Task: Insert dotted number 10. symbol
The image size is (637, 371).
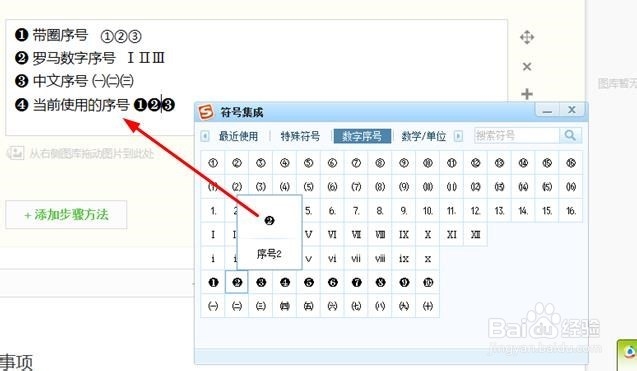Action: tap(428, 210)
